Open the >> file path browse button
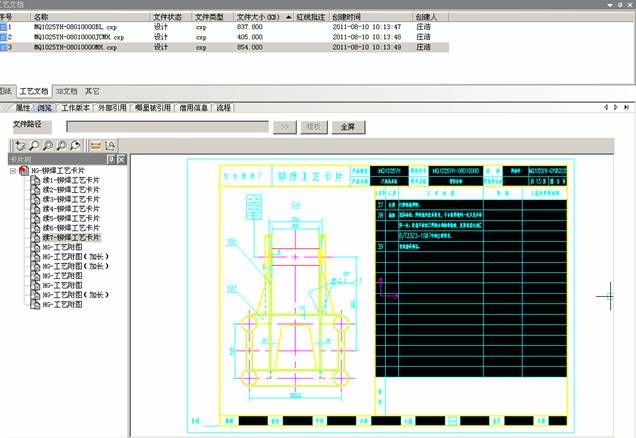Viewport: 636px width, 438px height. coord(284,127)
